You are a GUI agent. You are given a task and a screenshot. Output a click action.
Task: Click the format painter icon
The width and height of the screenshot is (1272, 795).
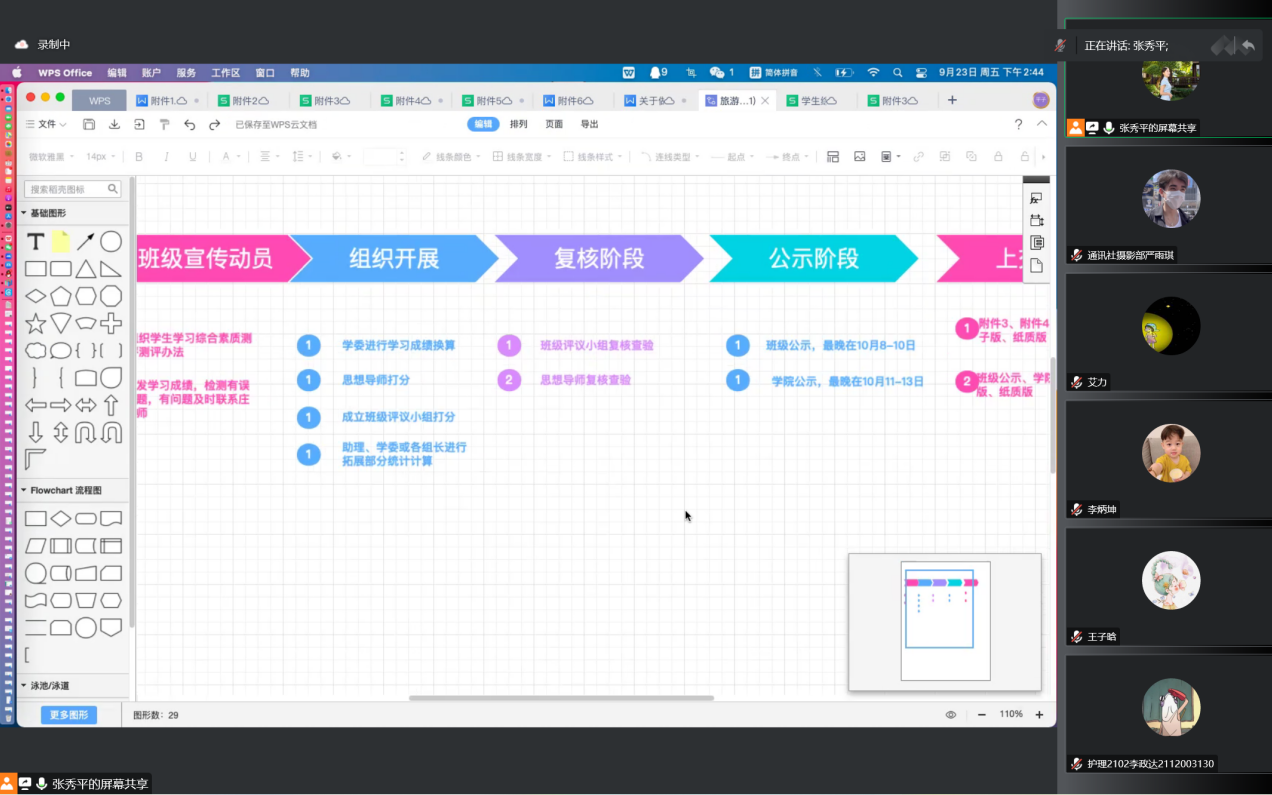coord(164,125)
